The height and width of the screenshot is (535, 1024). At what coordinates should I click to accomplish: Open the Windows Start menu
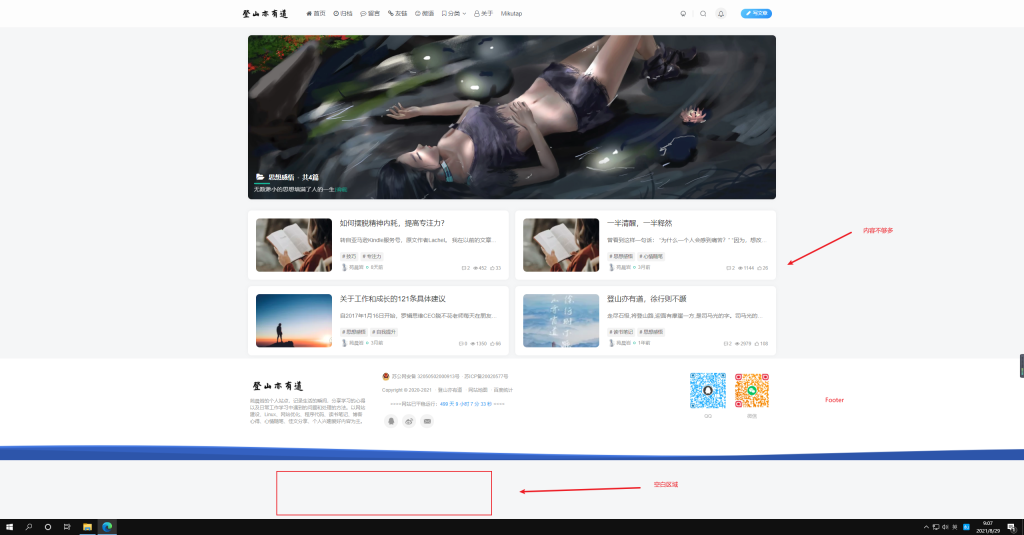pyautogui.click(x=9, y=527)
